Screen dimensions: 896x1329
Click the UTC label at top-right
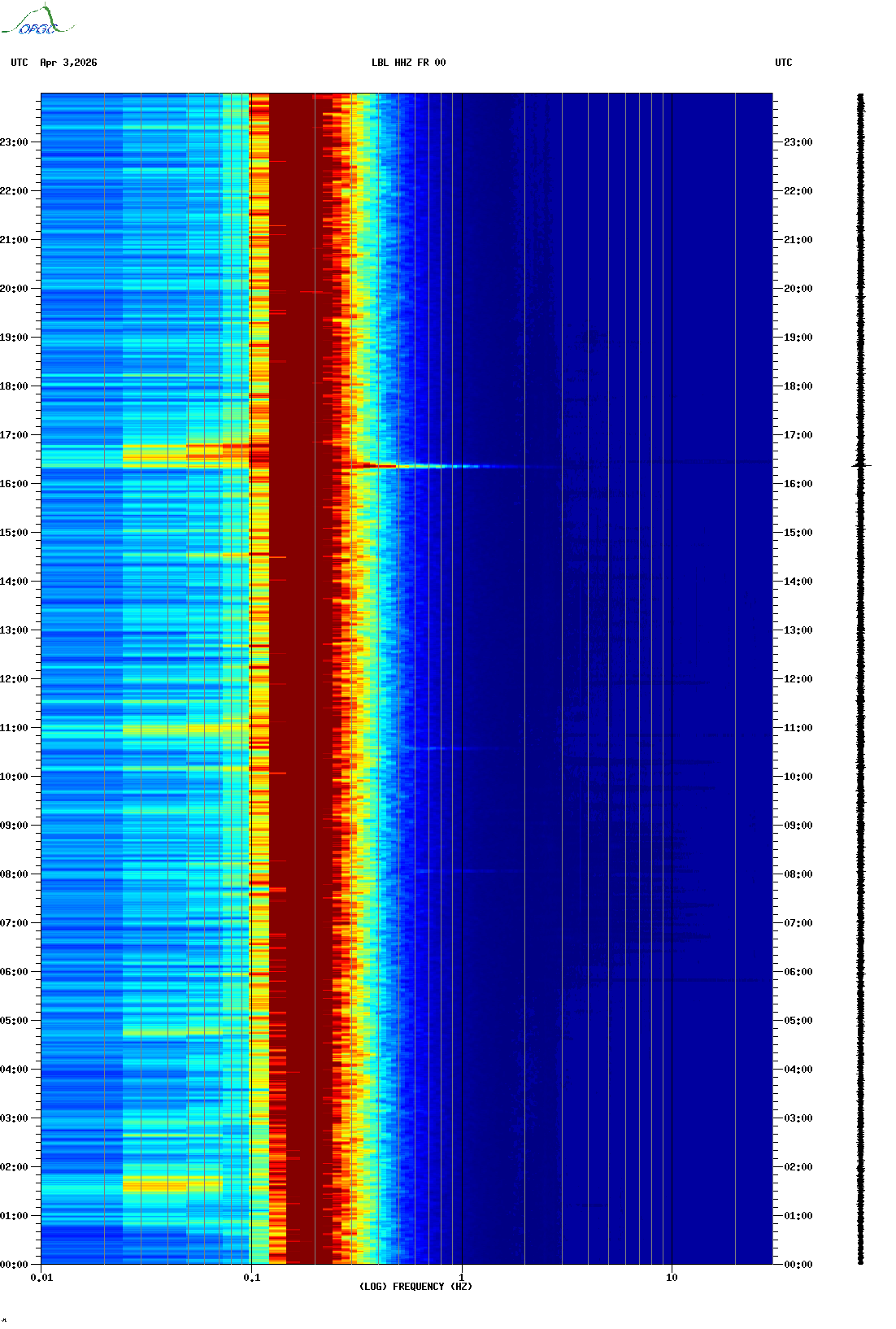point(783,63)
